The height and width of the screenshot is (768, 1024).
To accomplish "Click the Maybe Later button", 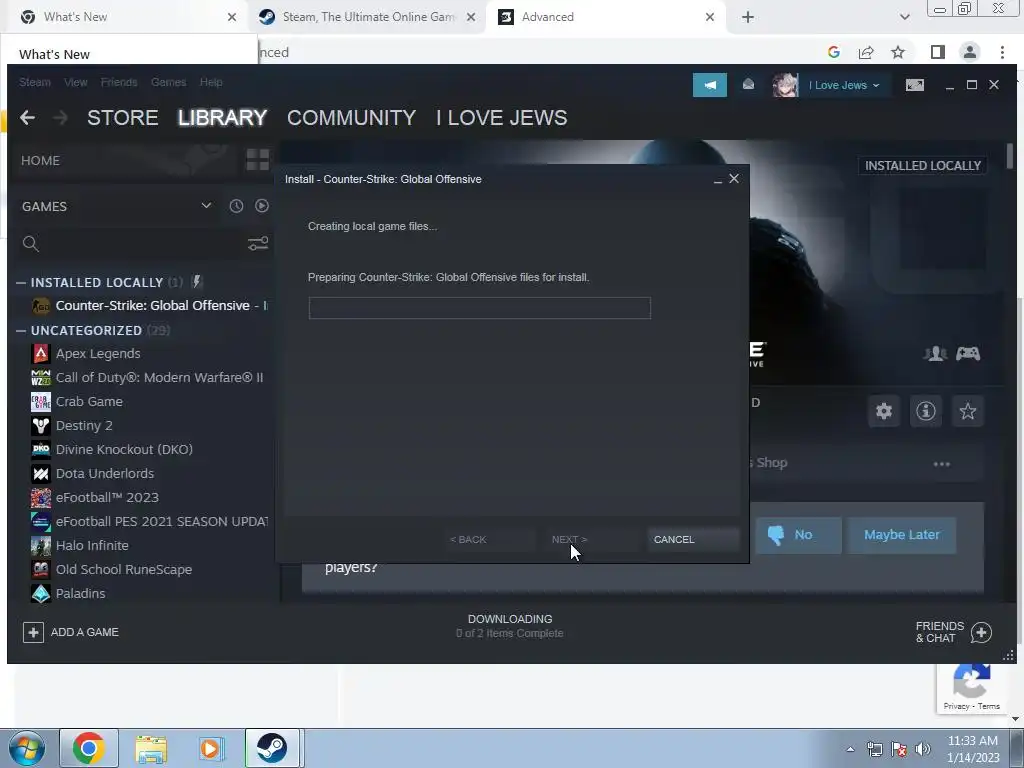I will coord(902,535).
